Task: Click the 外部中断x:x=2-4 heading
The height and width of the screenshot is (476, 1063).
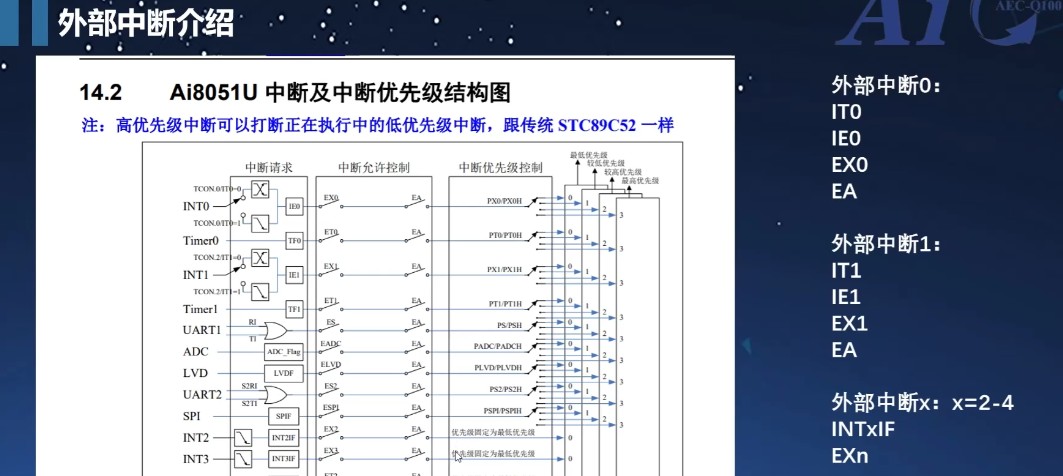Action: 923,403
